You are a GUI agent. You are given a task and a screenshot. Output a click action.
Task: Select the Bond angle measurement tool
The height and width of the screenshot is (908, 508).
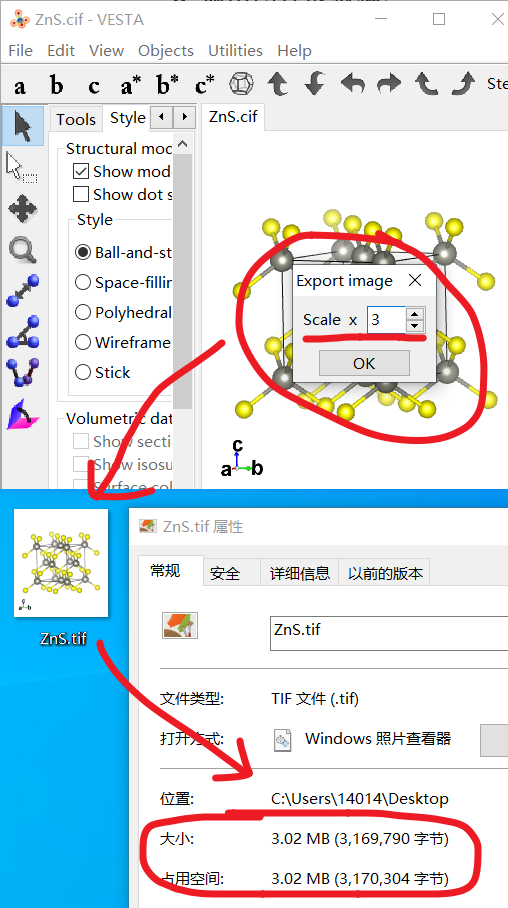click(x=23, y=331)
